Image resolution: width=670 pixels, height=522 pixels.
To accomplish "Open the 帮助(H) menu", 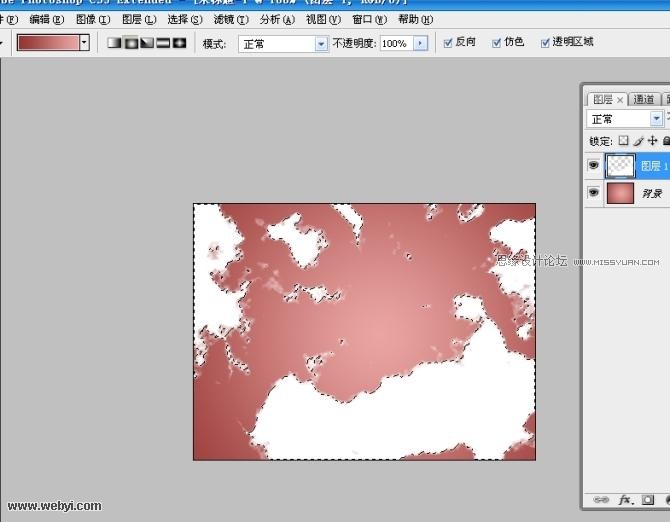I will pos(415,20).
